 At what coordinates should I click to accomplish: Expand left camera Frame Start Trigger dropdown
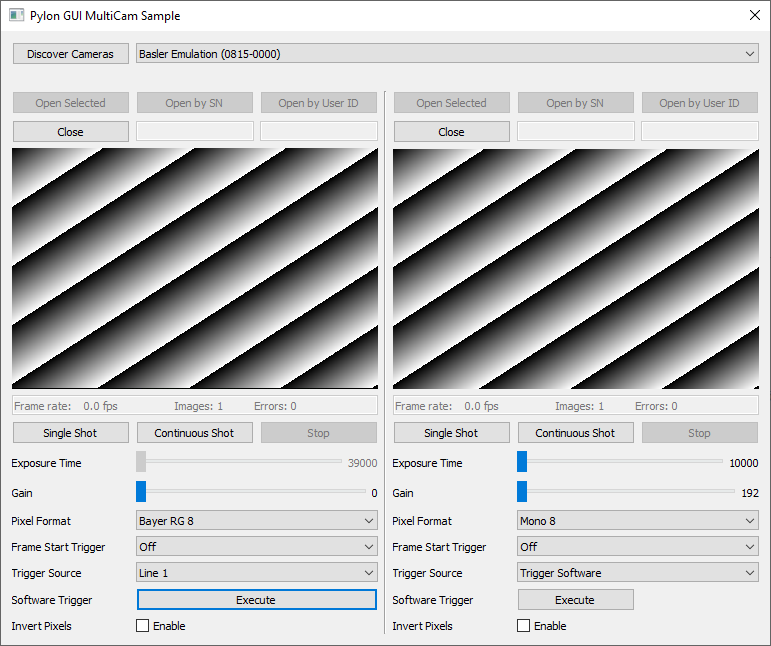(257, 547)
